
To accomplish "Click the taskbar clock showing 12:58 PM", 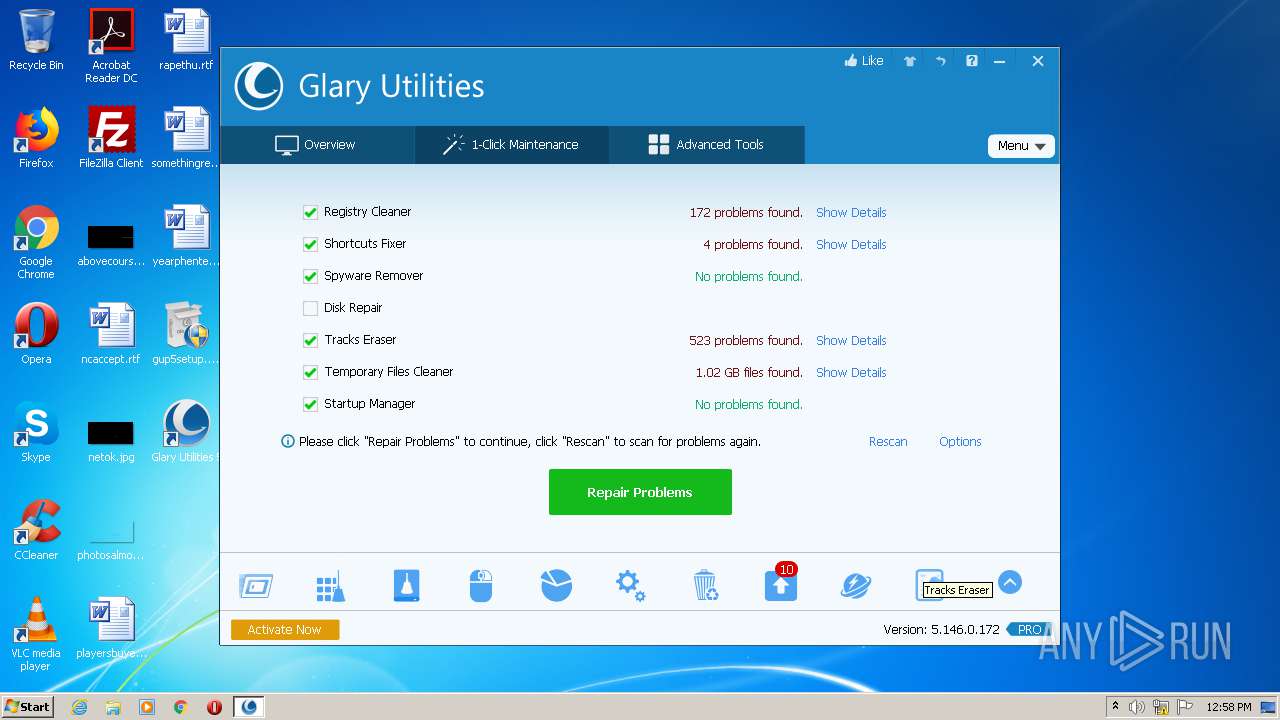I will click(1229, 707).
